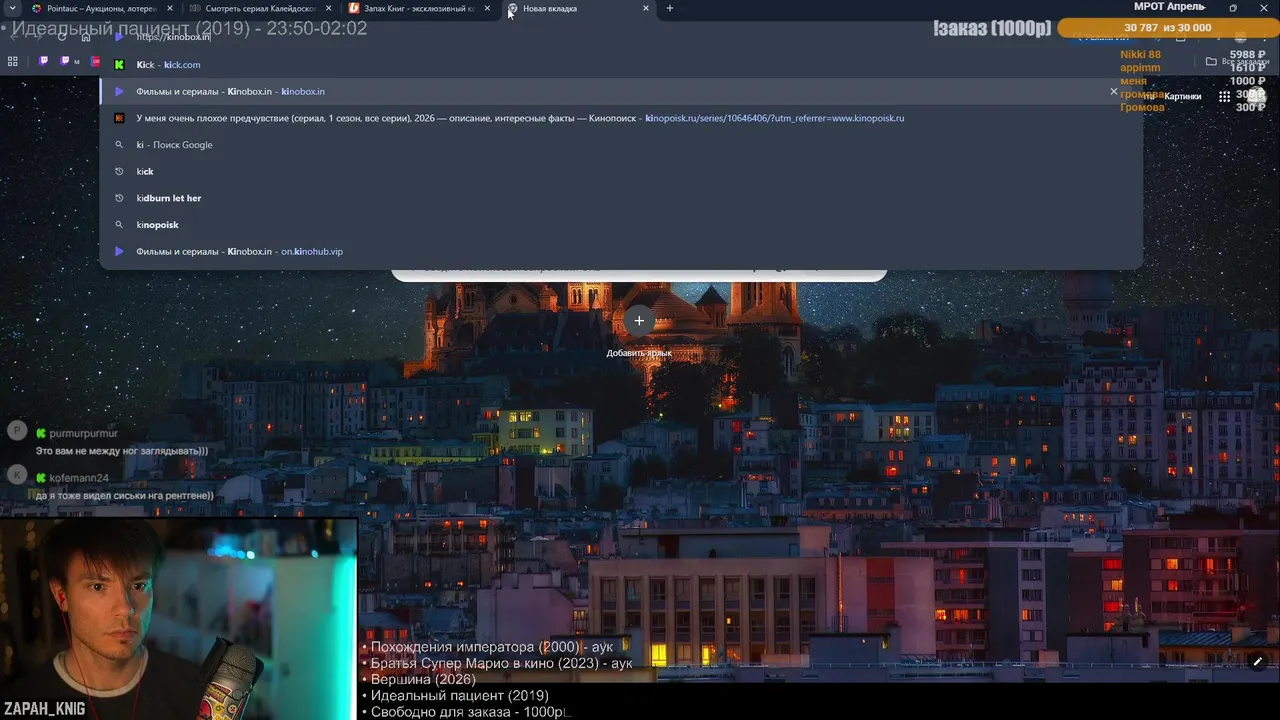Open the first Twitch bookmark icon

tap(43, 61)
